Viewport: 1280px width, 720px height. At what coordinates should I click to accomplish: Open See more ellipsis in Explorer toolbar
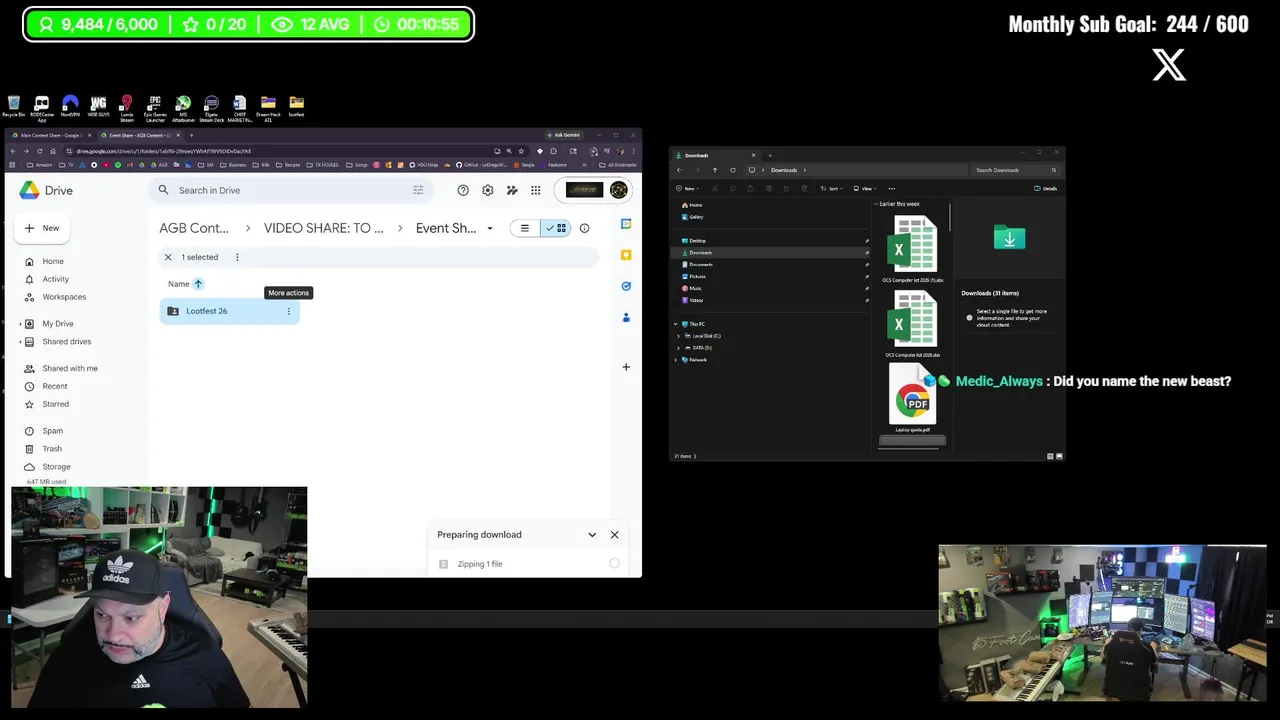tap(892, 188)
